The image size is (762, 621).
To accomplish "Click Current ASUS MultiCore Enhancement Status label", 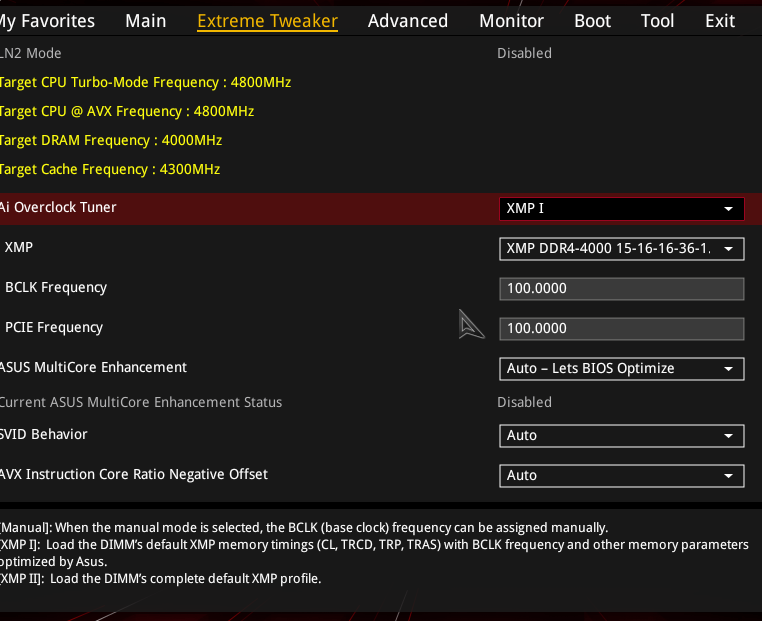I will coord(141,402).
